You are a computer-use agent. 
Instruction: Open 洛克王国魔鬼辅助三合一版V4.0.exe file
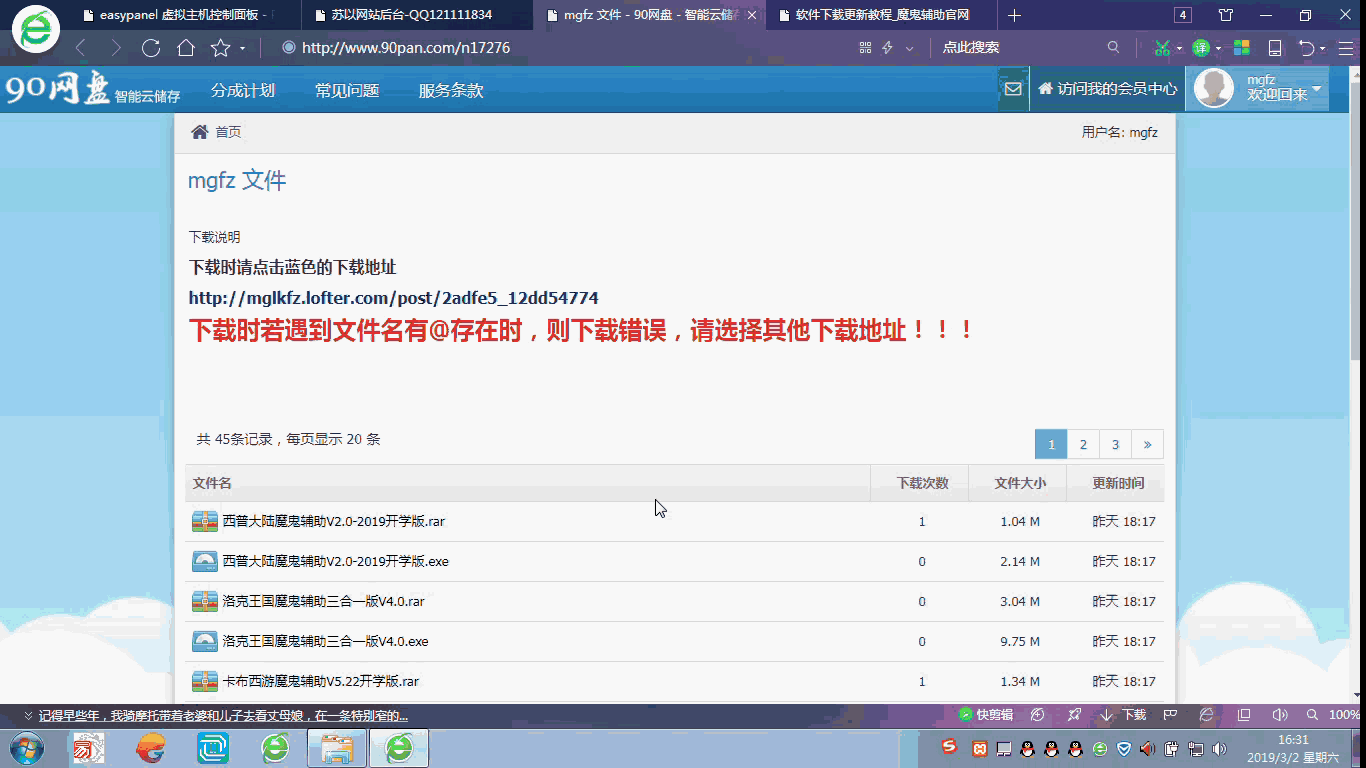pyautogui.click(x=325, y=641)
